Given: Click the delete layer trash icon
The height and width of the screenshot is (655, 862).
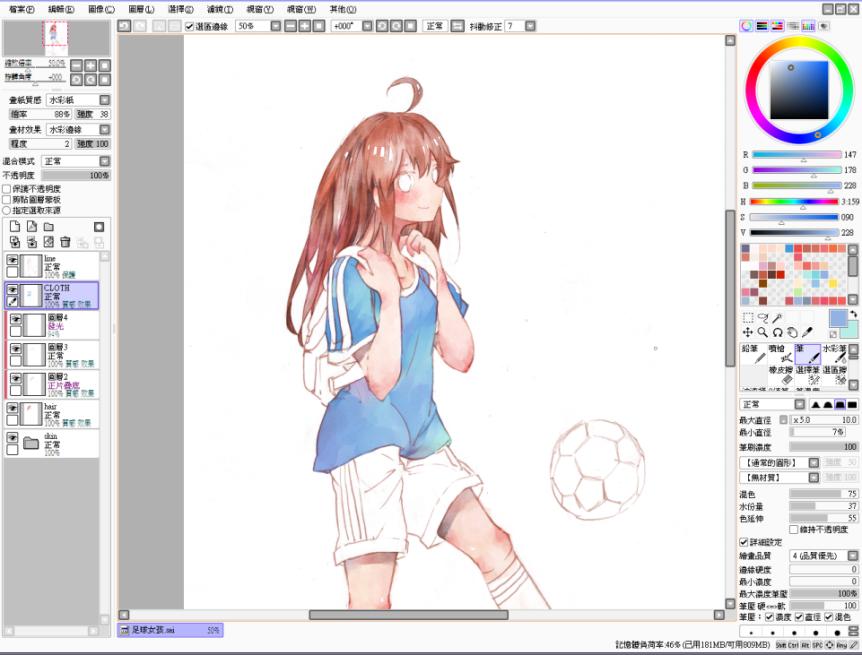Looking at the screenshot, I should click(x=65, y=242).
